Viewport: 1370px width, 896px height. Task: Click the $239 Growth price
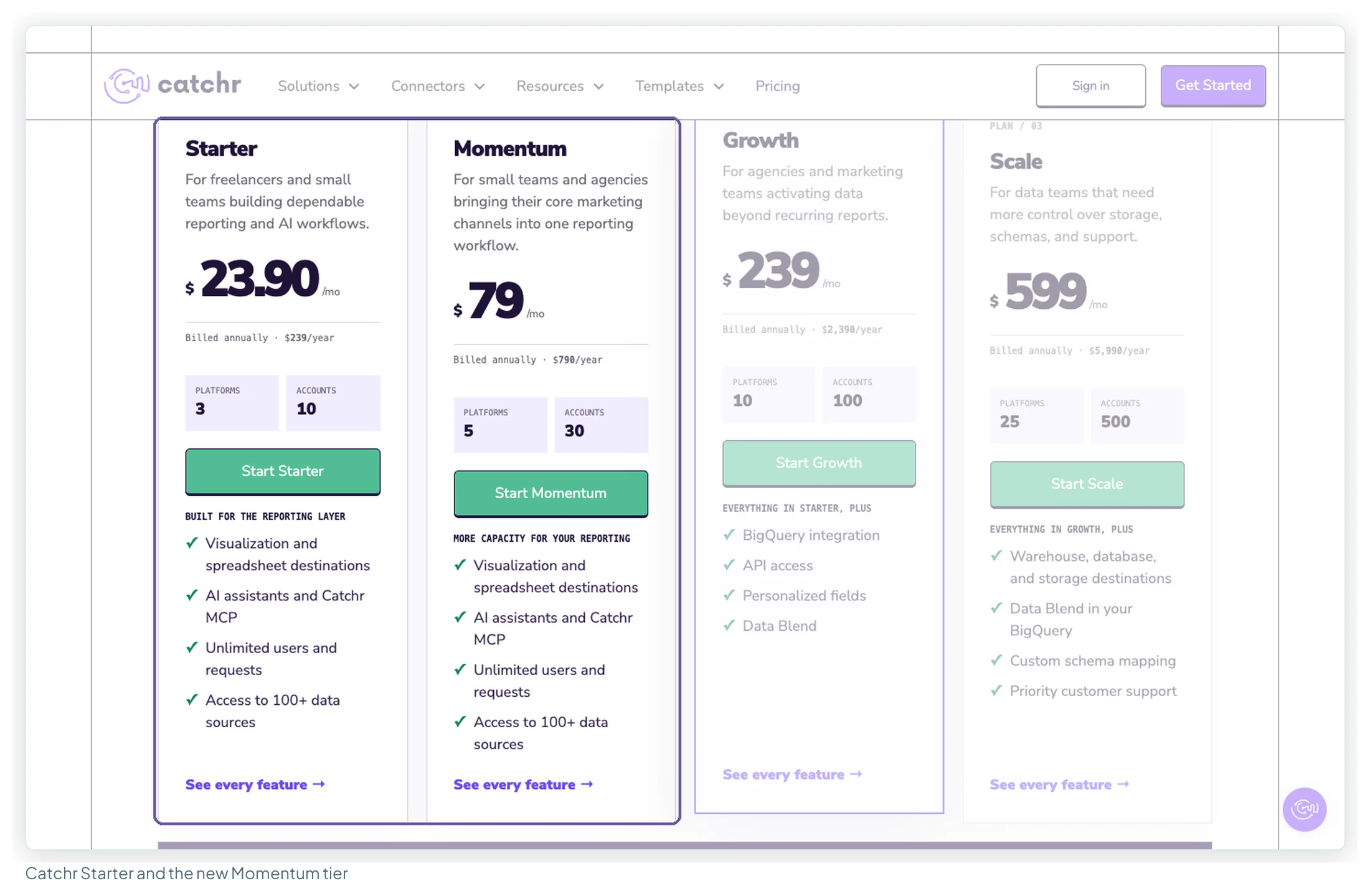pyautogui.click(x=781, y=270)
